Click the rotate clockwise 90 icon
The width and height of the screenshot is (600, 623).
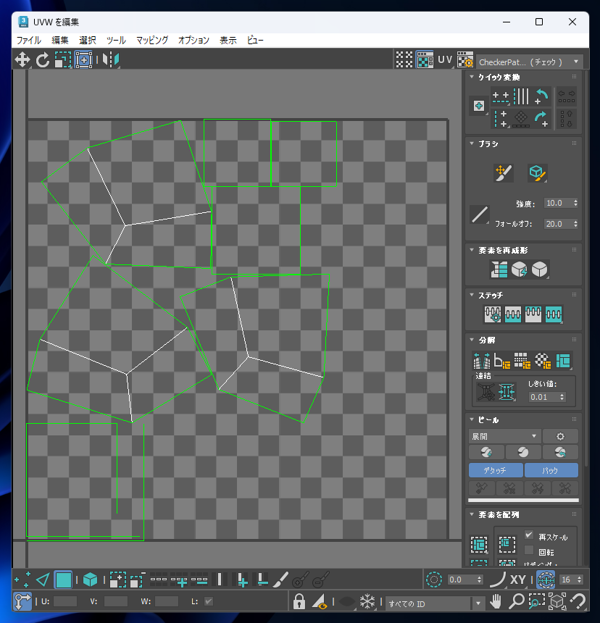542,118
